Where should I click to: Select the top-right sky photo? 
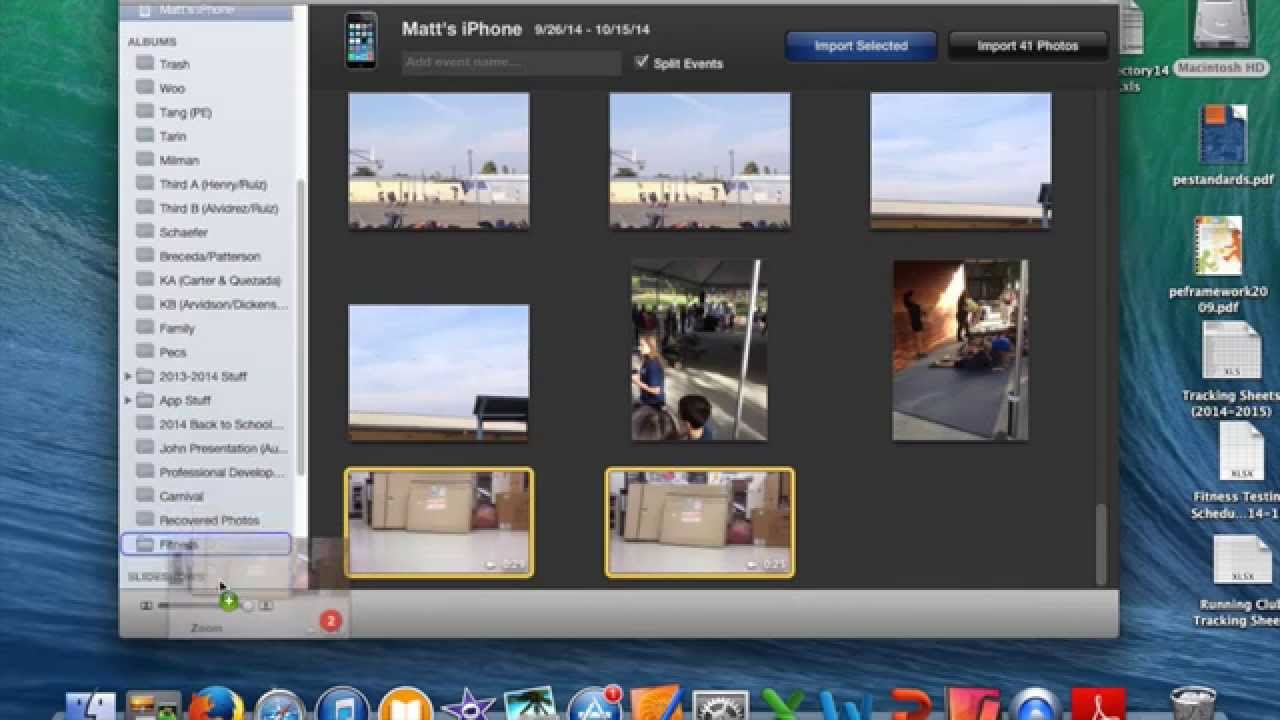click(x=961, y=161)
